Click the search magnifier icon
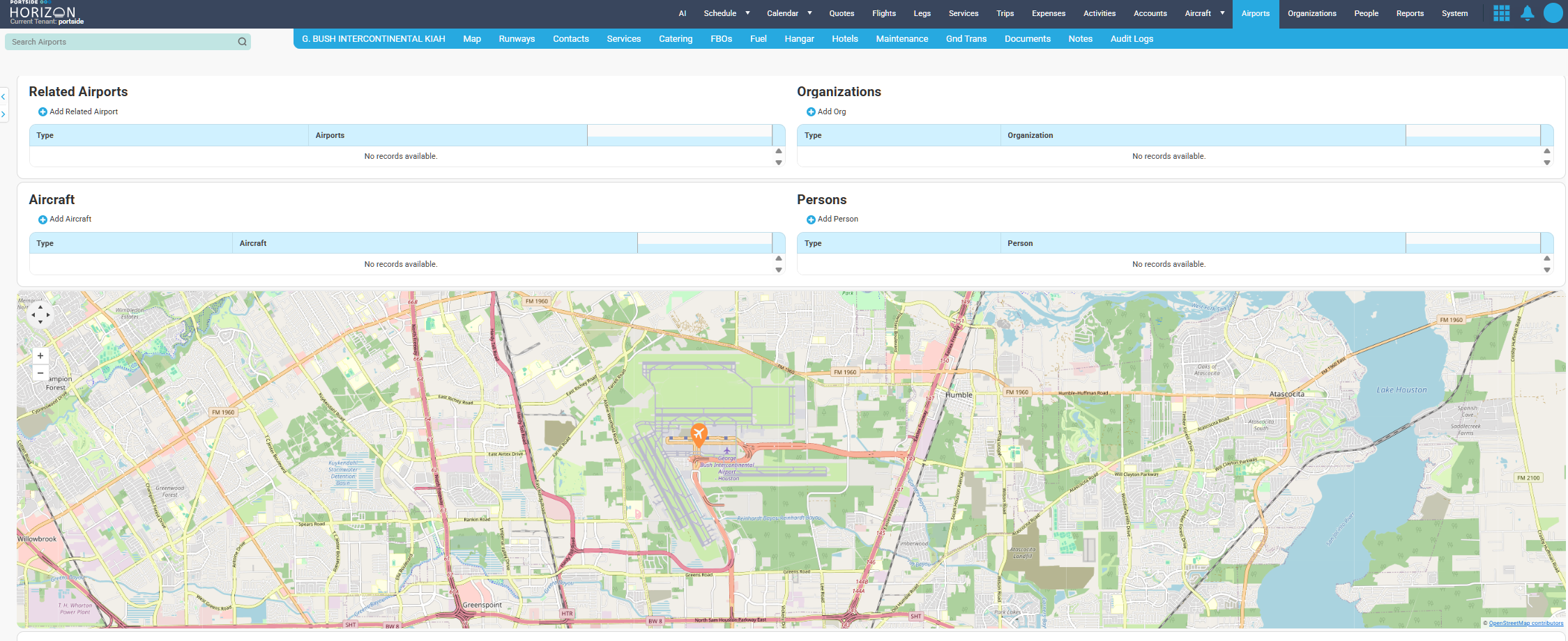1568x641 pixels. click(x=242, y=42)
